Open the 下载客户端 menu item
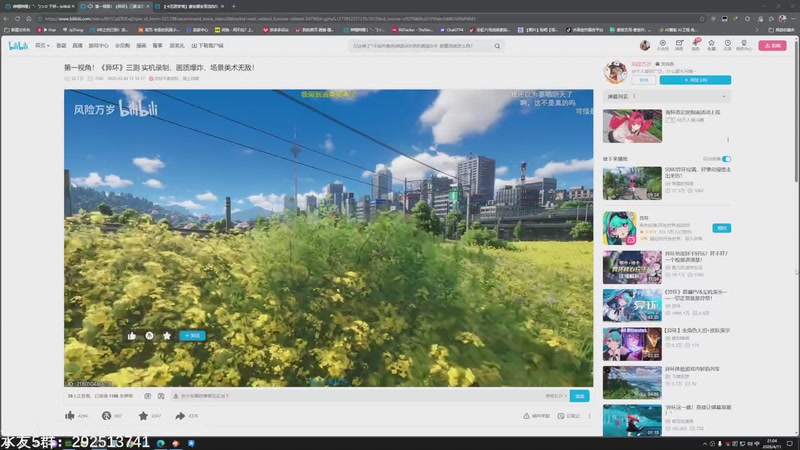Viewport: 800px width, 450px height. click(x=208, y=45)
